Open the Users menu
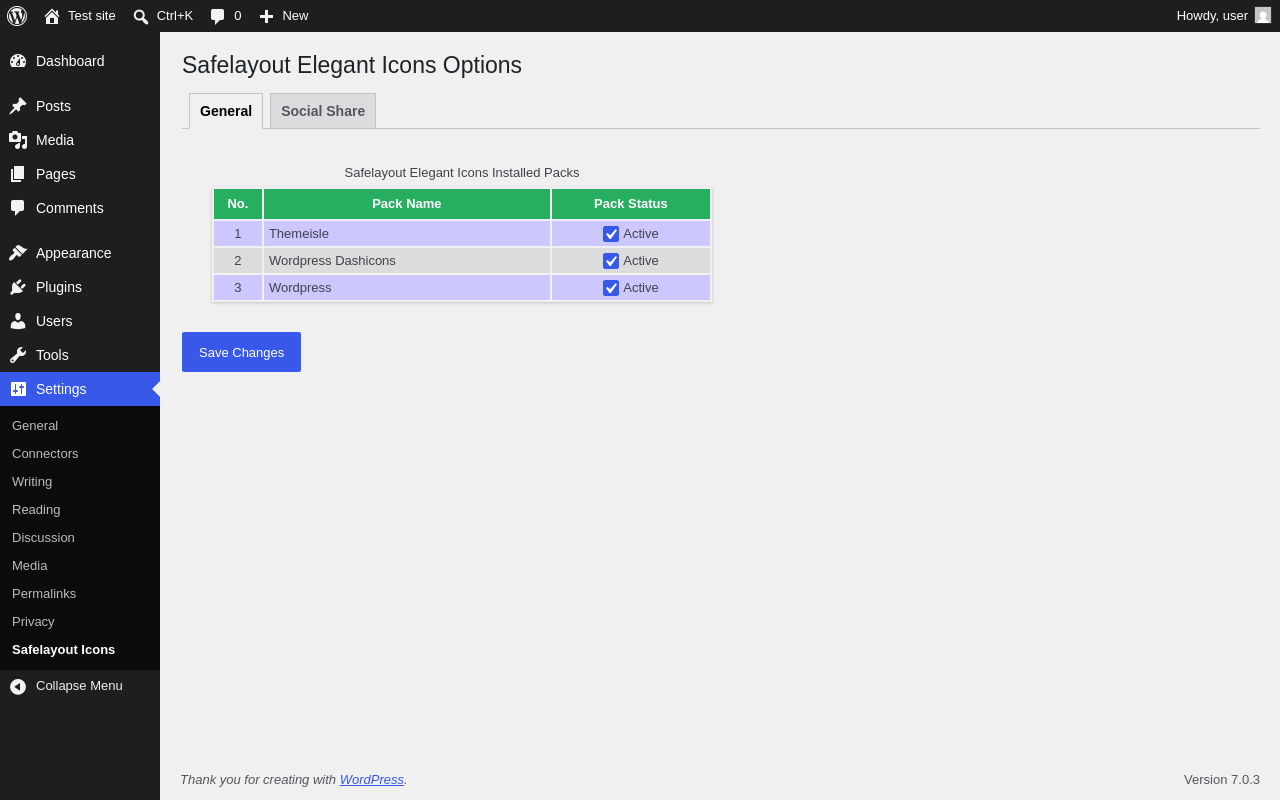This screenshot has width=1280, height=800. [x=80, y=321]
